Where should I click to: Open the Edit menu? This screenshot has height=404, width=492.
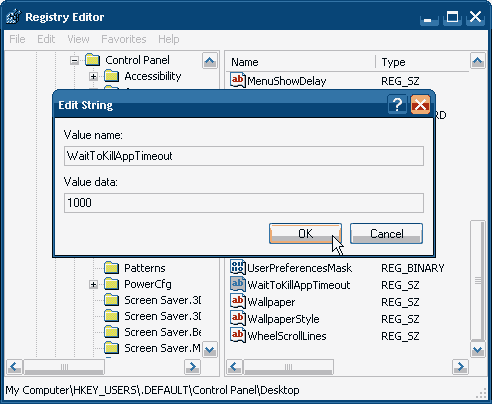46,39
